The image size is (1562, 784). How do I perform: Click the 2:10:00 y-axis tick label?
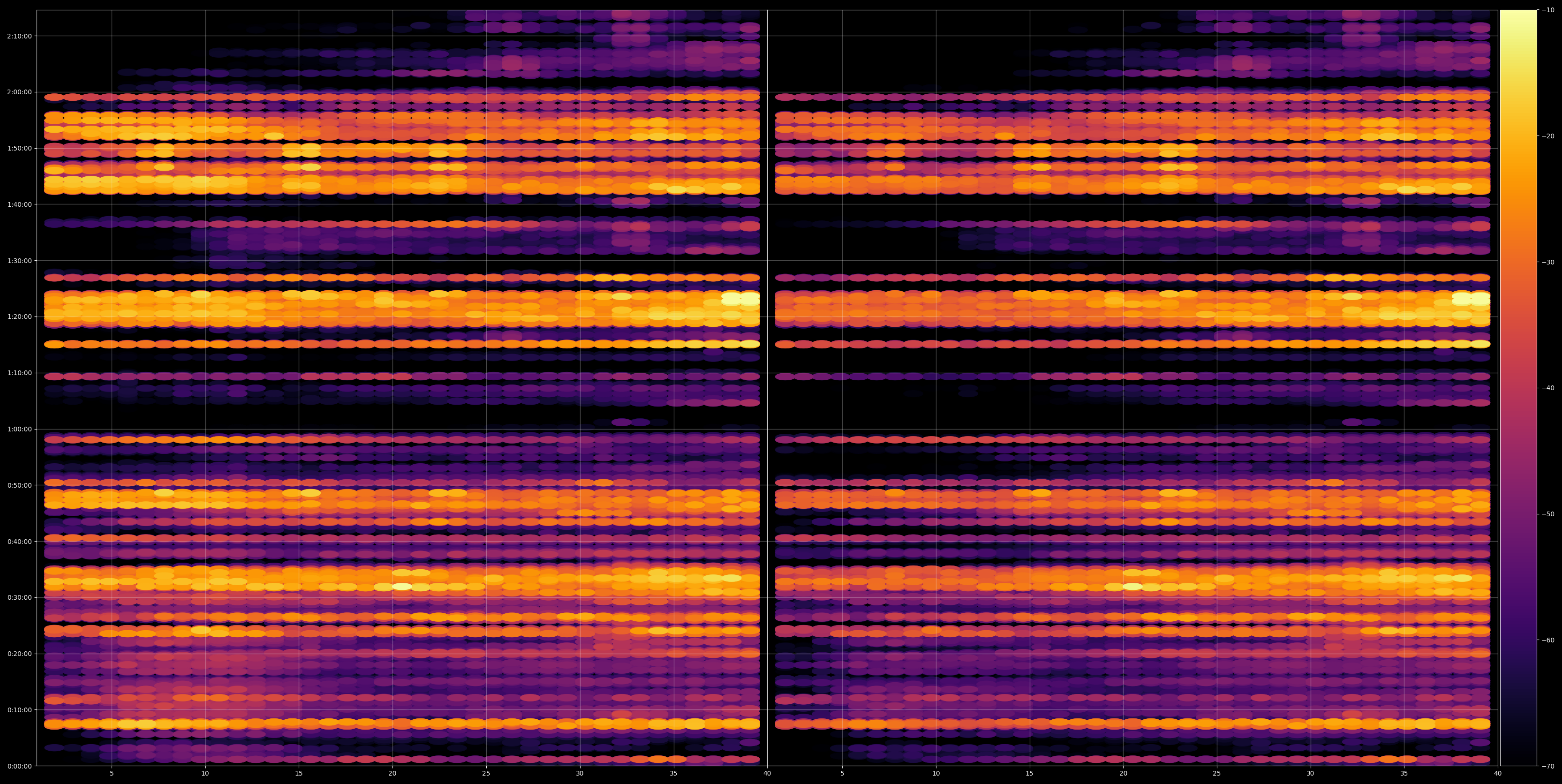pos(19,37)
